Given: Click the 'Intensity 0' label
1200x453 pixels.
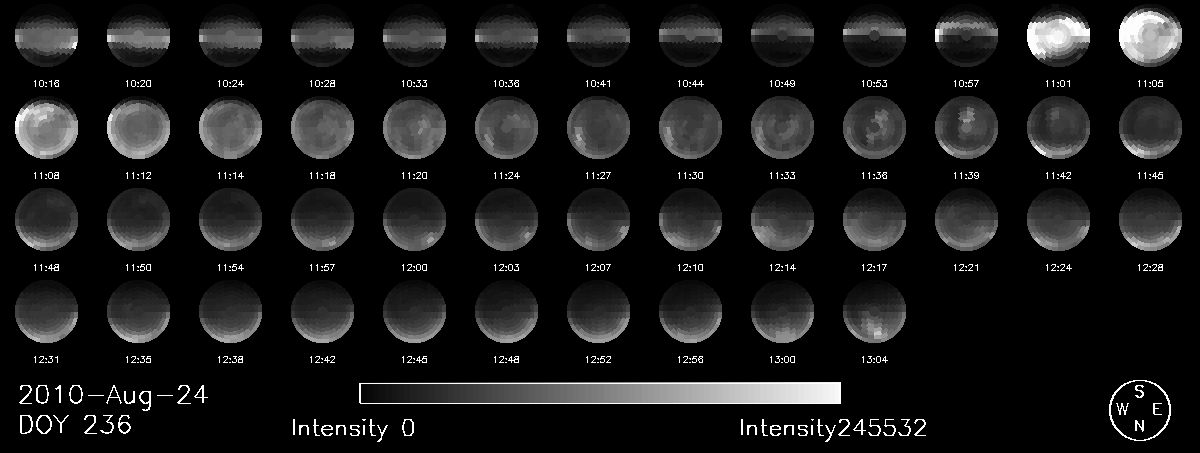Looking at the screenshot, I should point(353,429).
